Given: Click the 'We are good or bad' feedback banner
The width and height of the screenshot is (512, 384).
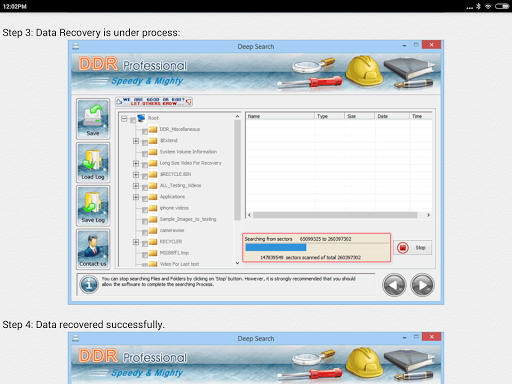Looking at the screenshot, I should [154, 102].
